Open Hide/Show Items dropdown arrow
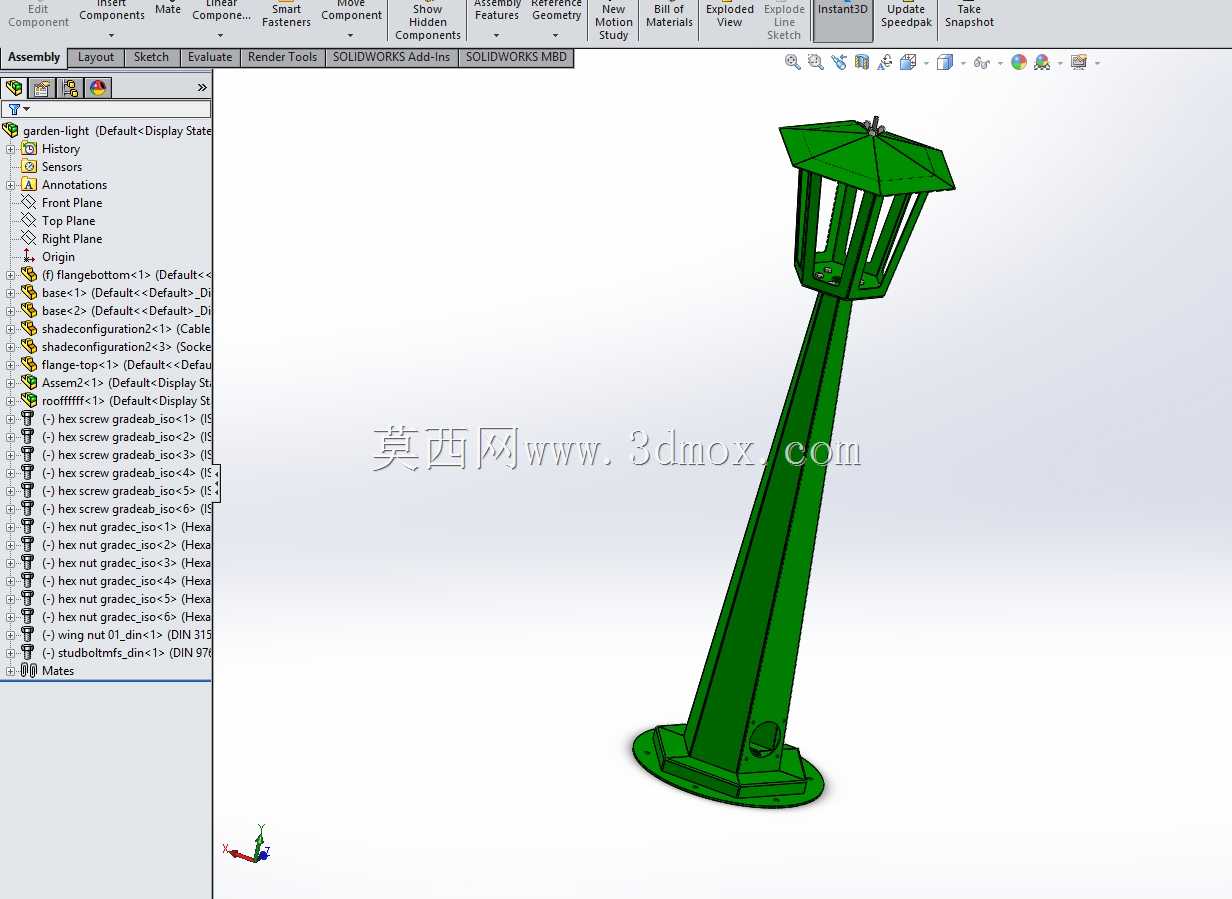The image size is (1232, 899). (x=999, y=63)
